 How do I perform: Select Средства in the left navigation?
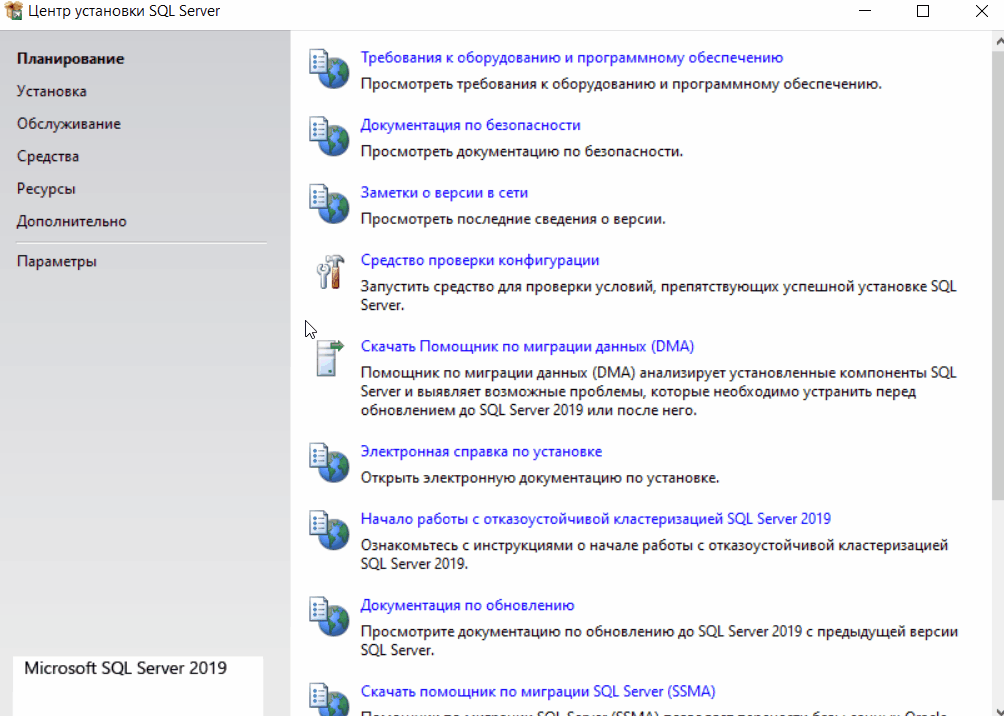tap(47, 156)
